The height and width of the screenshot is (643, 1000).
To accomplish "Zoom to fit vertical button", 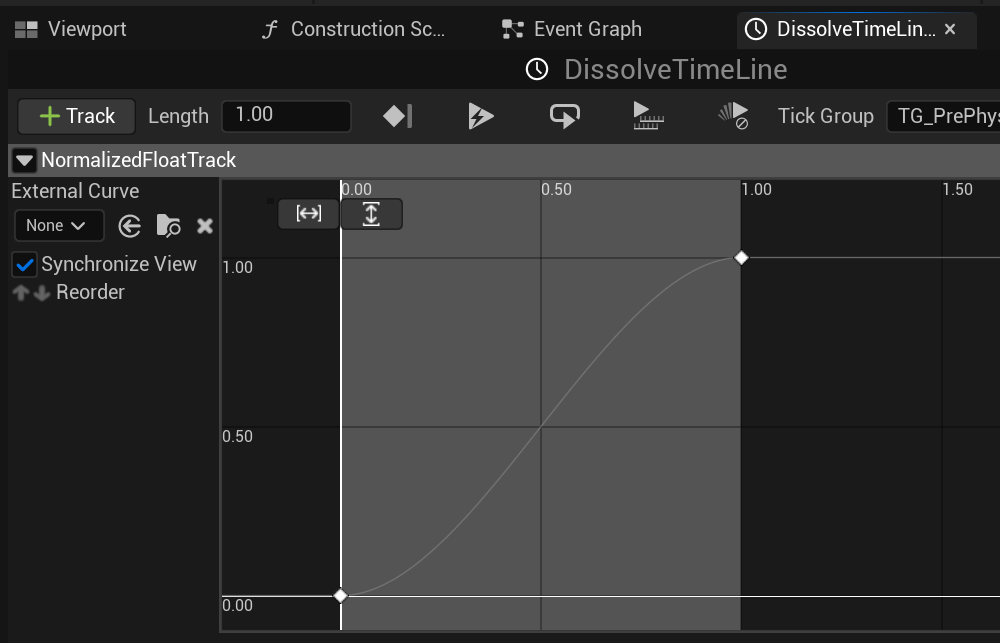I will [x=371, y=214].
